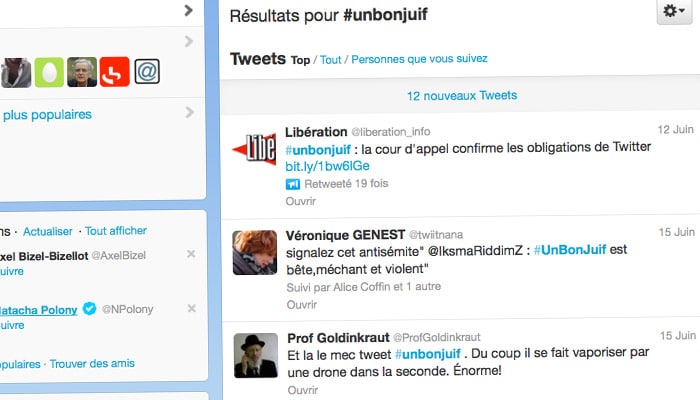Click Trouver des amis link

(92, 364)
